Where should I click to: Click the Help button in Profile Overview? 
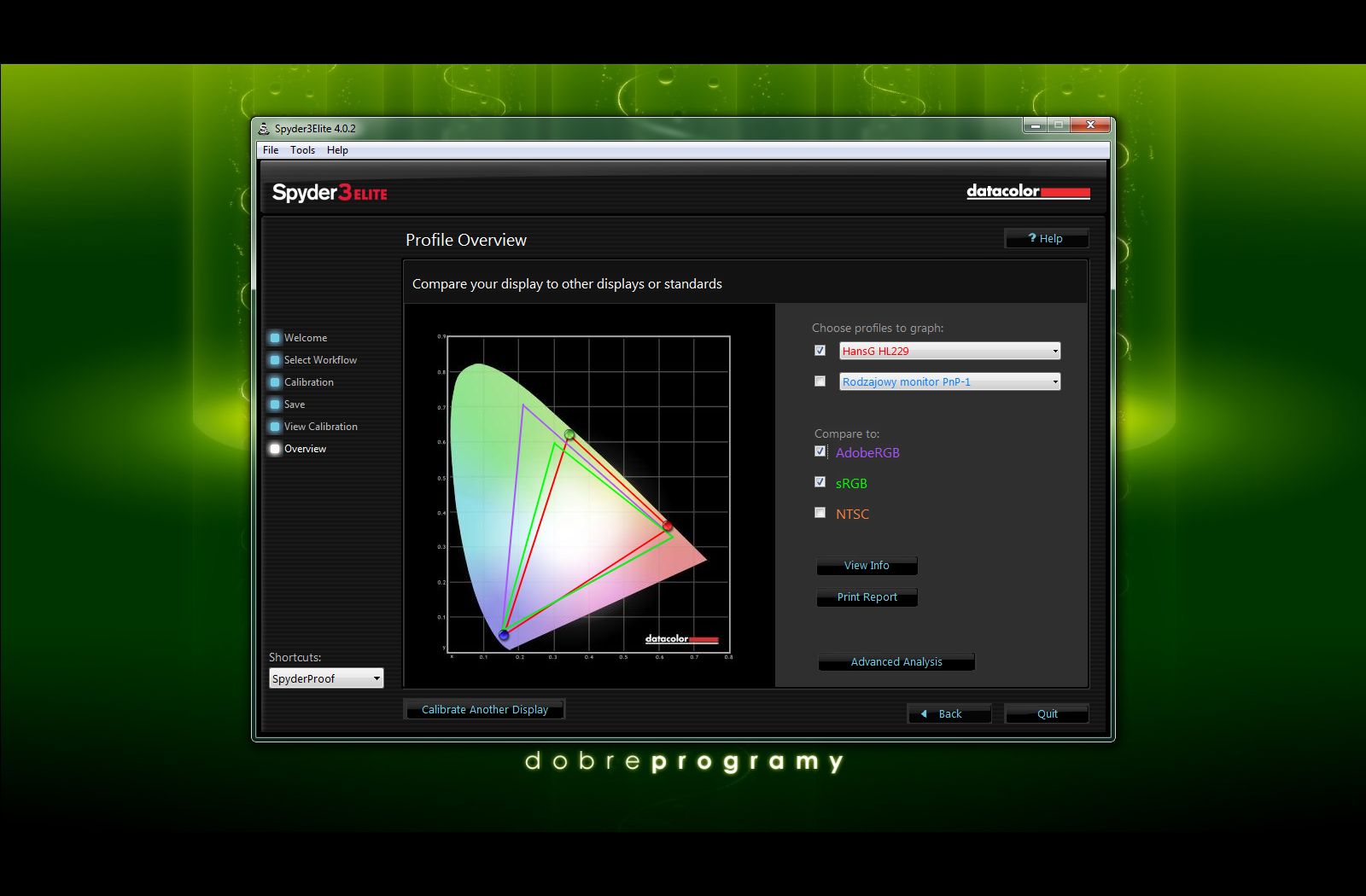(1047, 239)
